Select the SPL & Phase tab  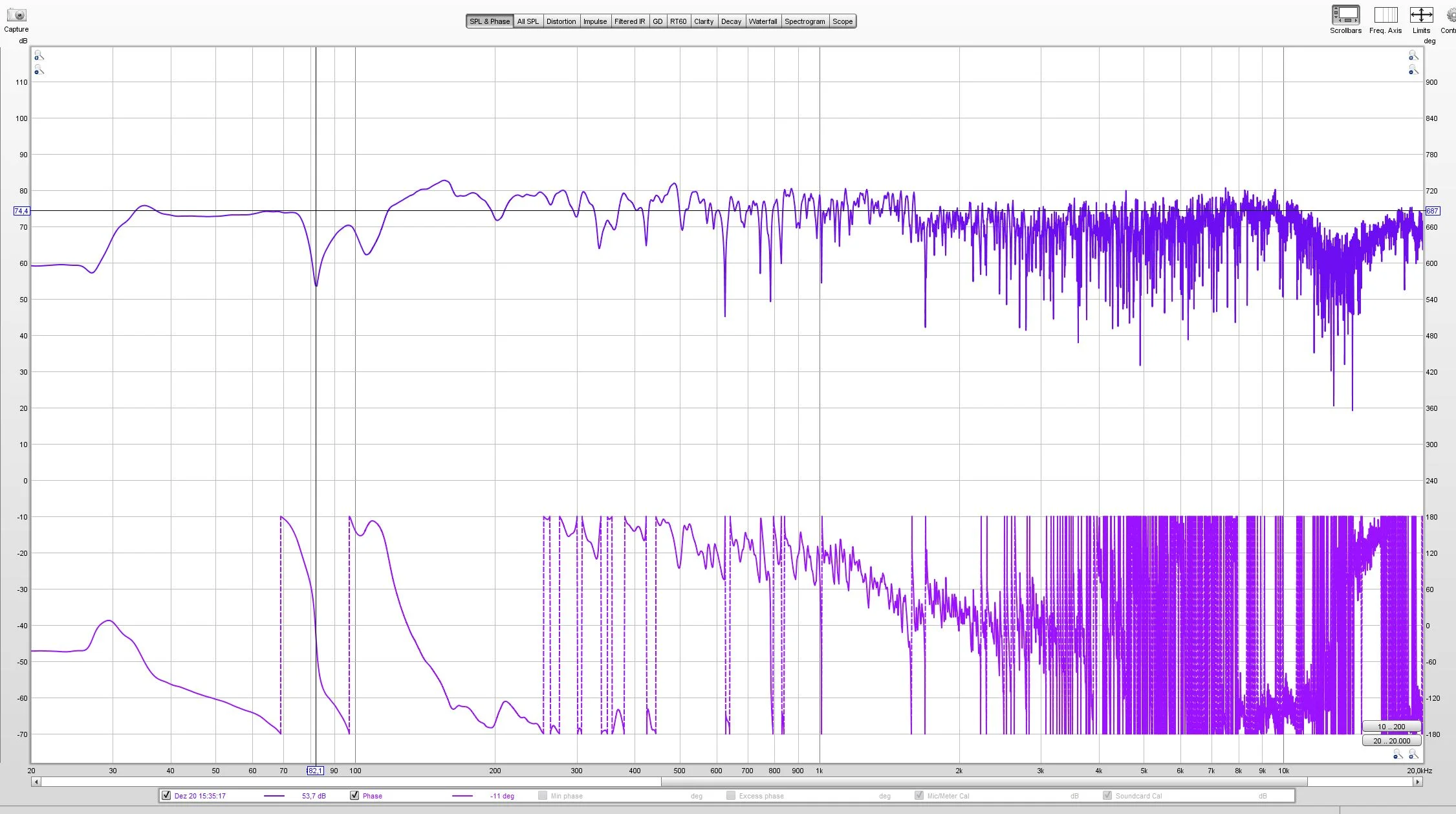[490, 21]
